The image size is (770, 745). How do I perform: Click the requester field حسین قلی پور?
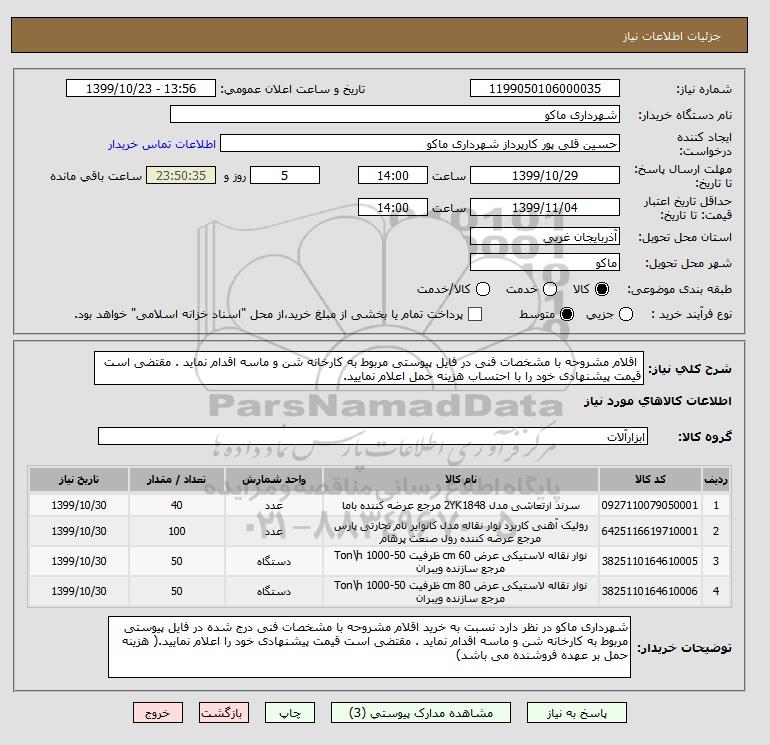(420, 143)
